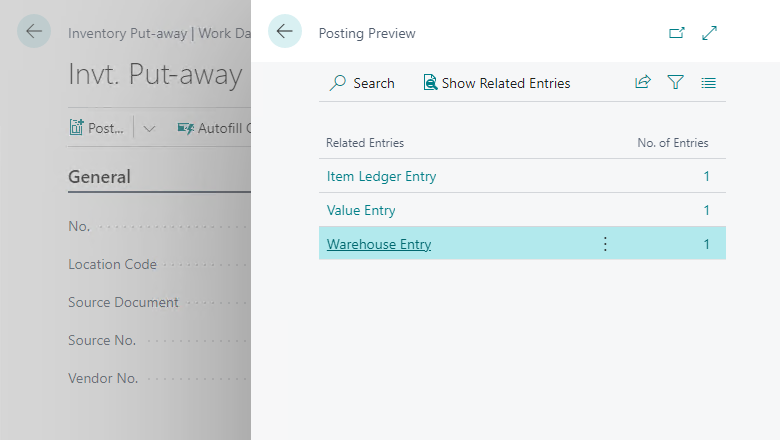This screenshot has height=440, width=780.
Task: Click the Autofill action in toolbar
Action: click(x=213, y=128)
